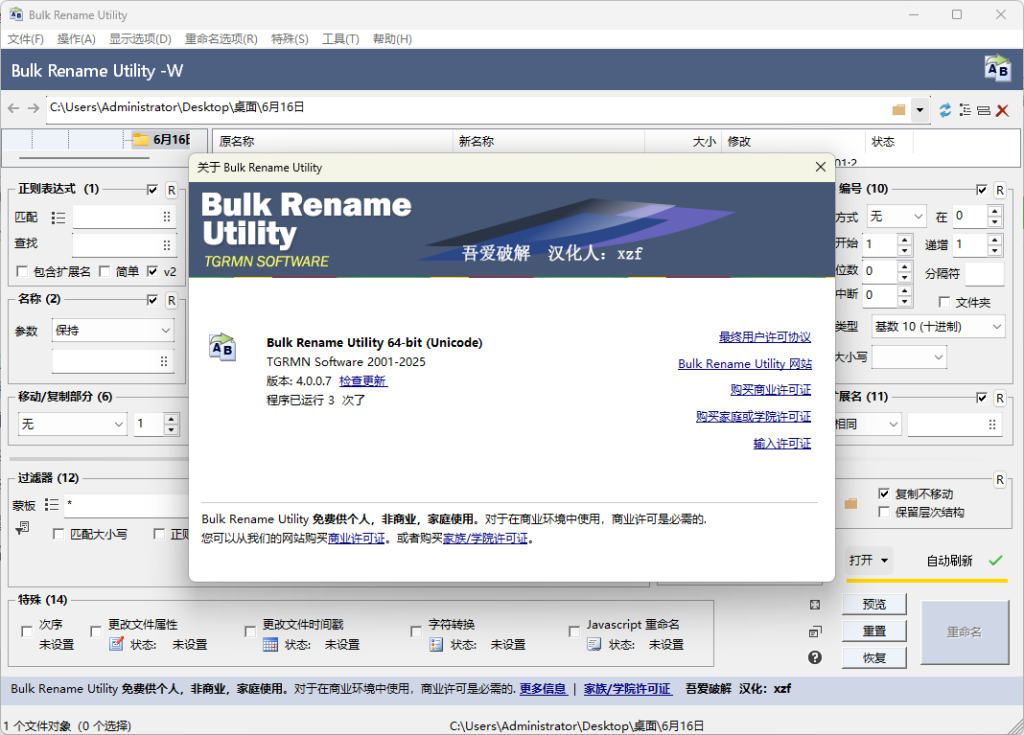1024x735 pixels.
Task: Open the 重命名选项(R) menu
Action: point(221,39)
